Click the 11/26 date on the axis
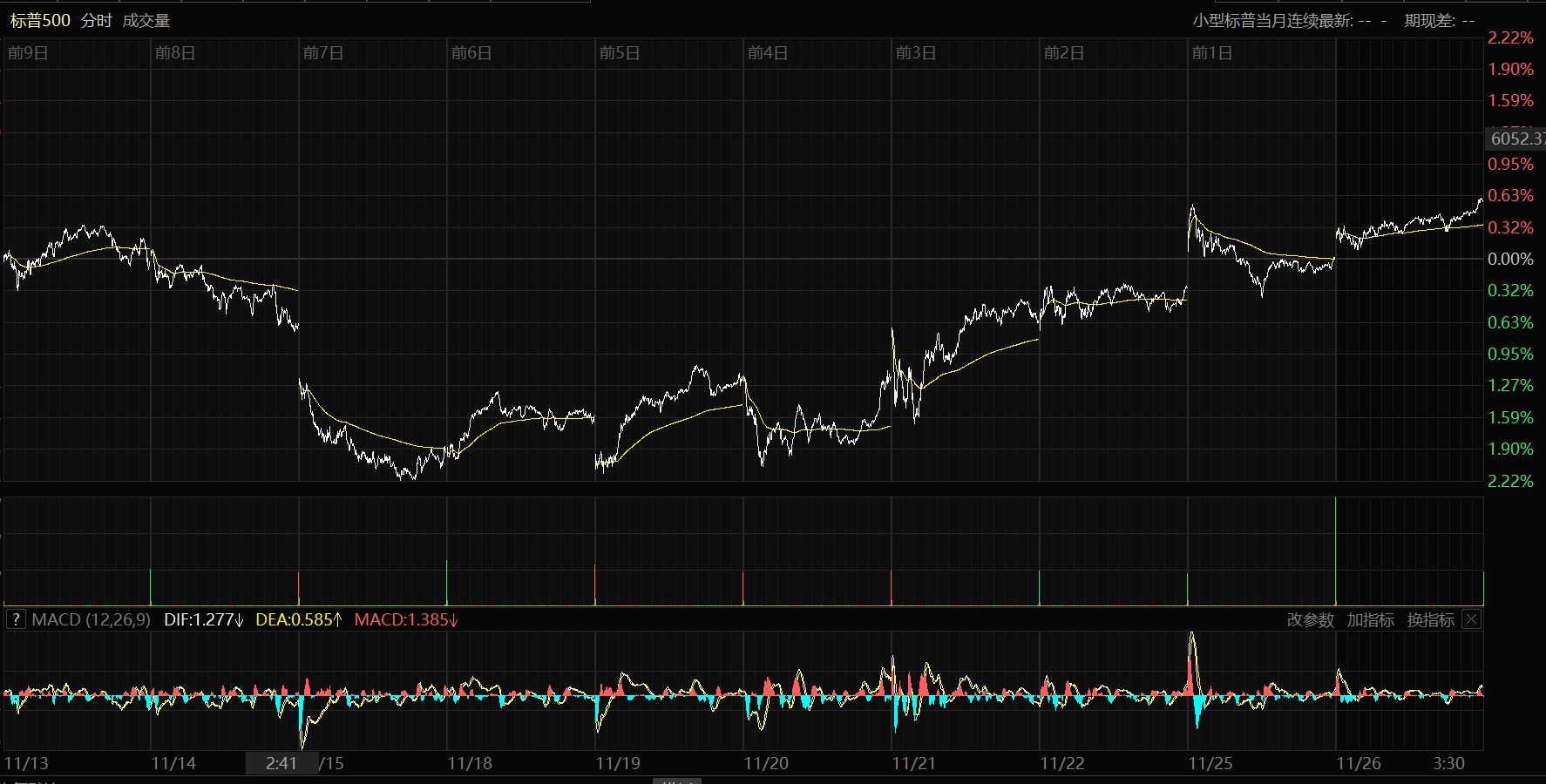 (x=1359, y=763)
